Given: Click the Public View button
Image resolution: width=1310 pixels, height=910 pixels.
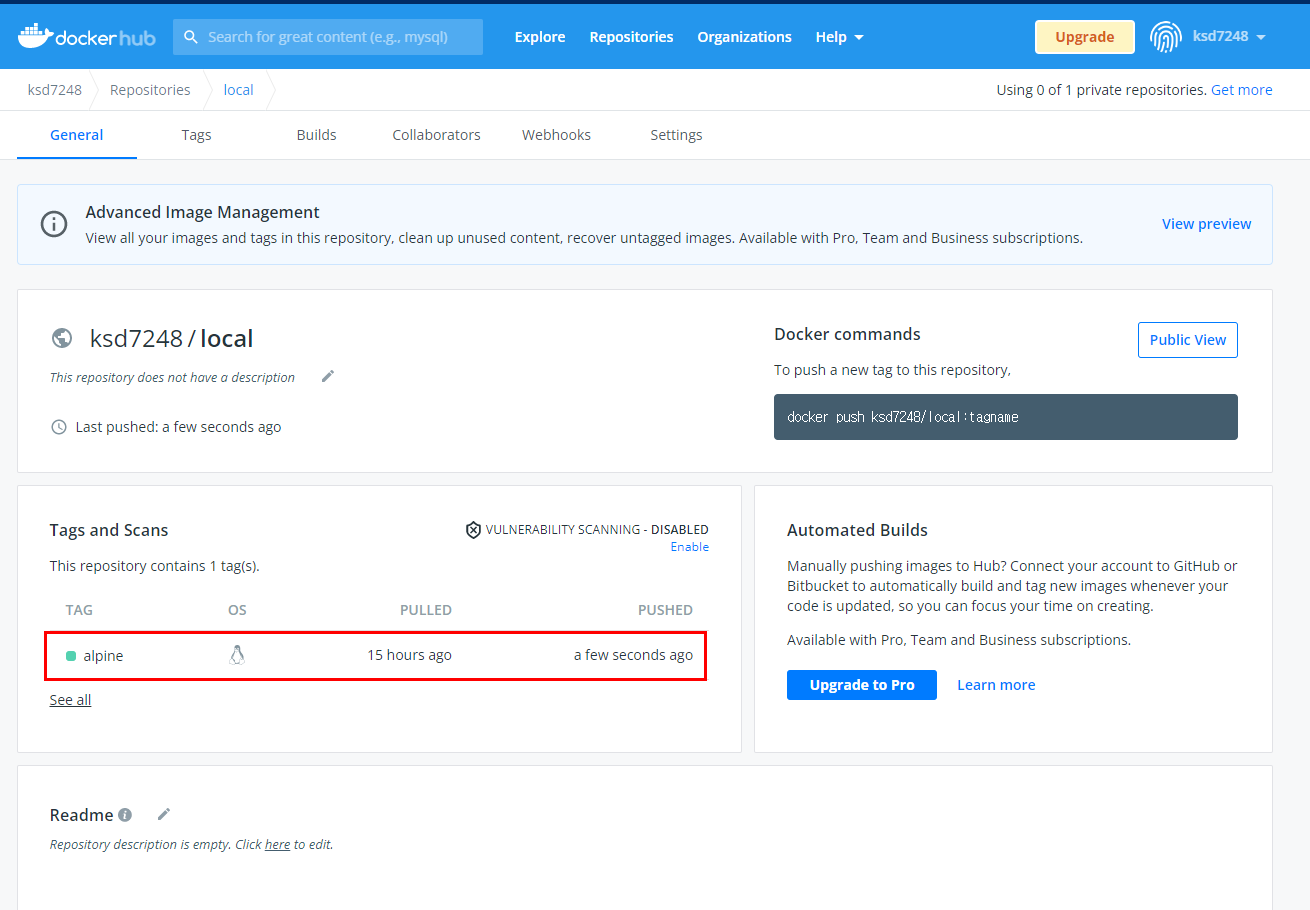Looking at the screenshot, I should pos(1188,340).
